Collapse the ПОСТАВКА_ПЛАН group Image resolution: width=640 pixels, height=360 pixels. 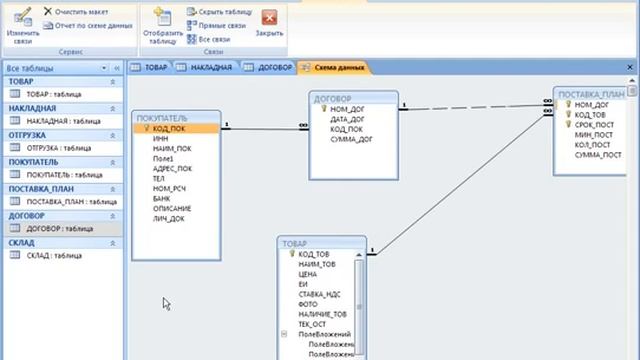(x=113, y=189)
